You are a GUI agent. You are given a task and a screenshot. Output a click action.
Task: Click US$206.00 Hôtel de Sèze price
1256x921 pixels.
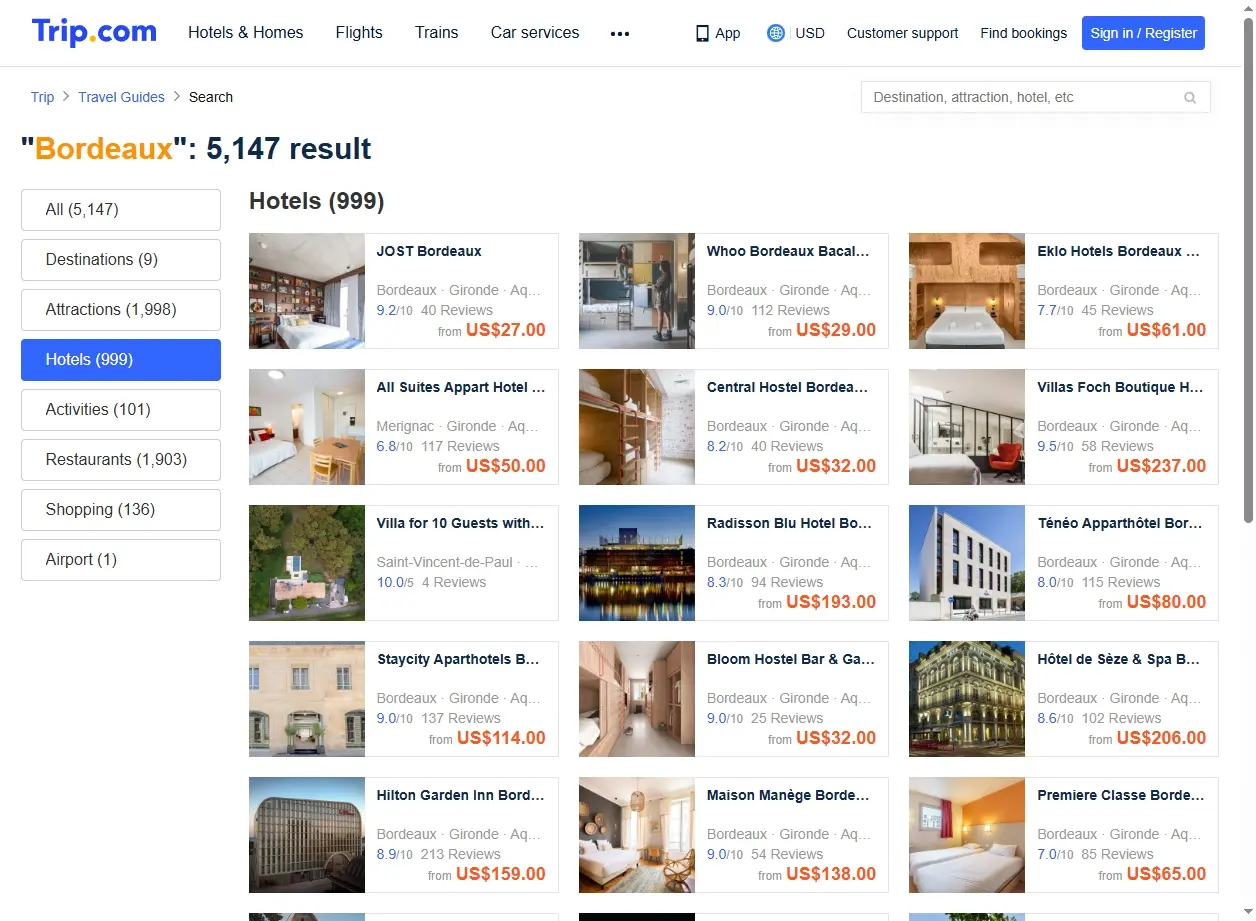click(x=1161, y=738)
